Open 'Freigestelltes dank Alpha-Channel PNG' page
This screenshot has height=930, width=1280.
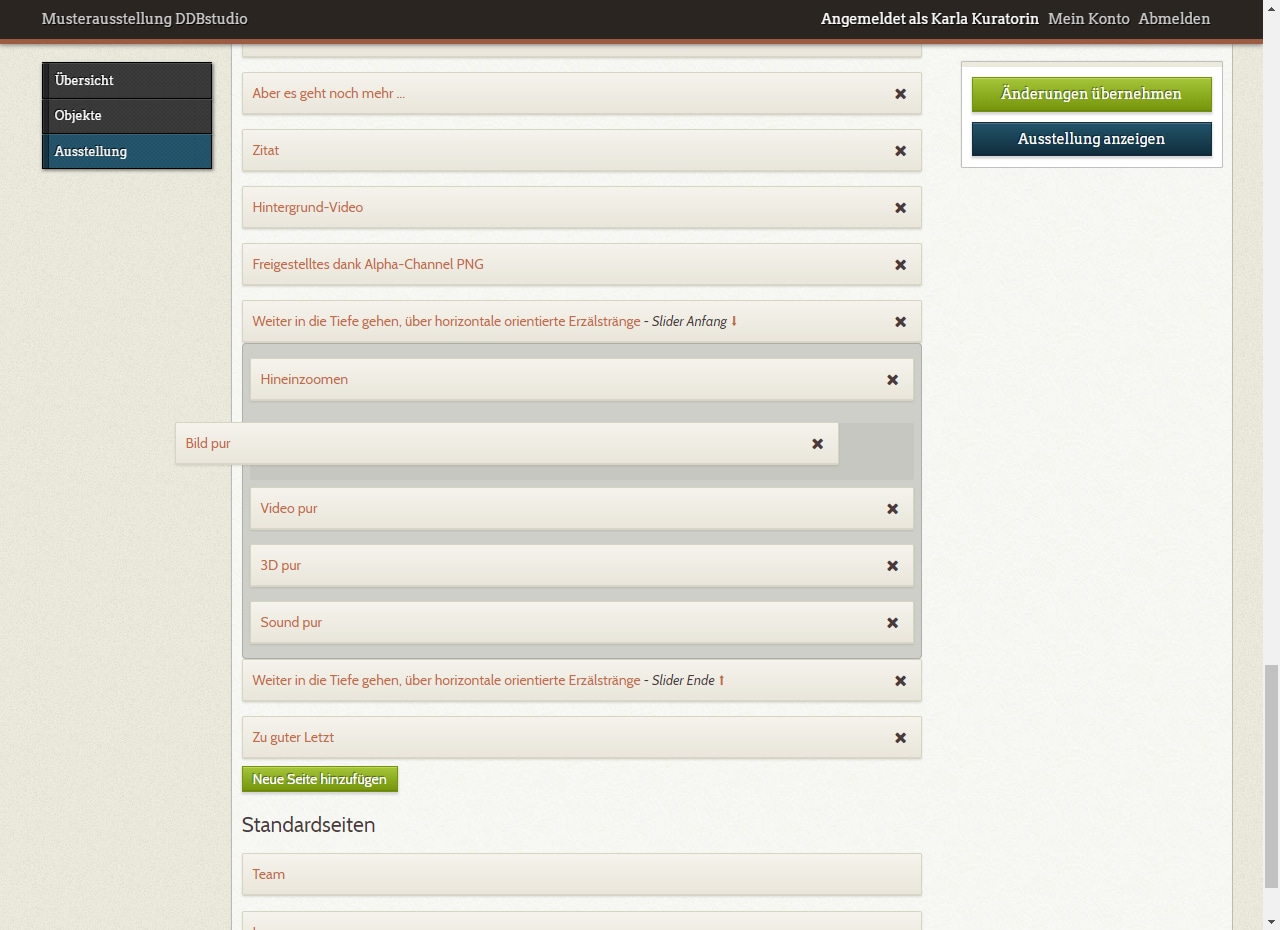pyautogui.click(x=368, y=265)
